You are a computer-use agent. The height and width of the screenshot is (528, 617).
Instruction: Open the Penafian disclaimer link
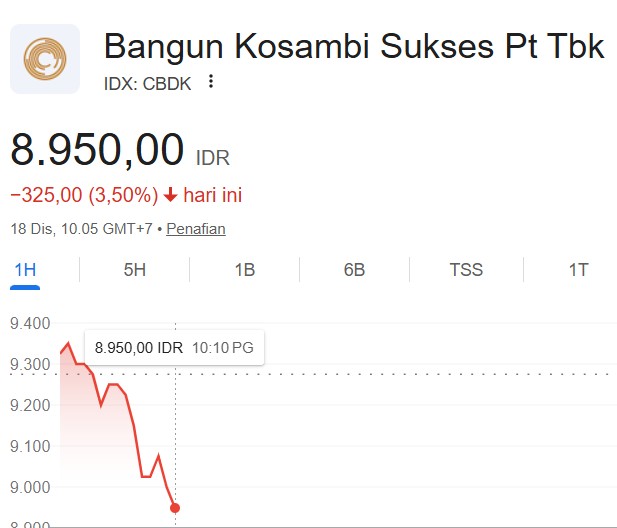point(196,229)
